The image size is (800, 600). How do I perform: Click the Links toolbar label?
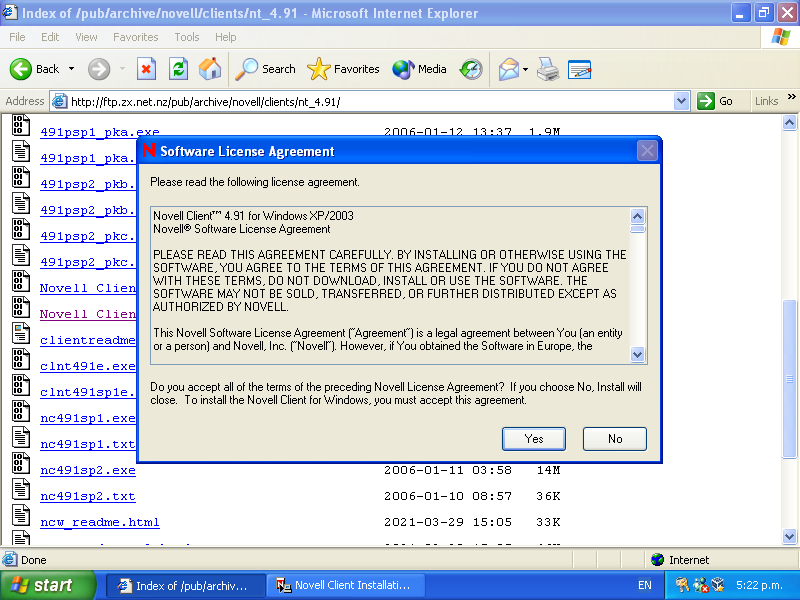coord(766,101)
